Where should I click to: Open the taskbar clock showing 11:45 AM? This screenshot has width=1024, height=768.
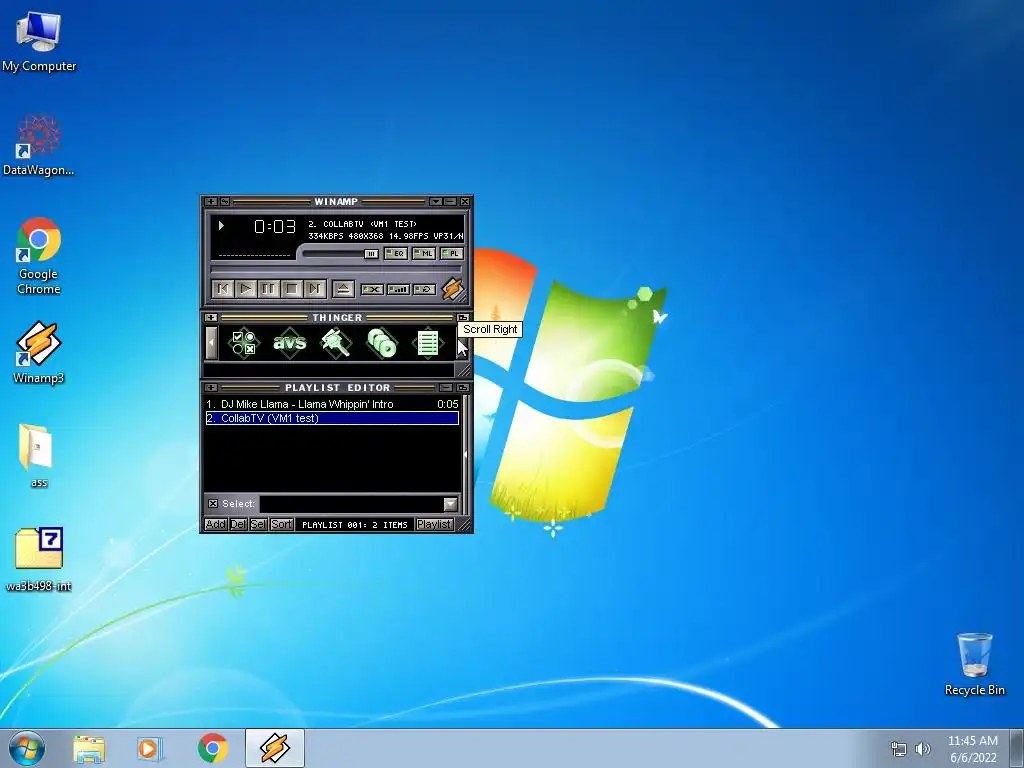973,749
